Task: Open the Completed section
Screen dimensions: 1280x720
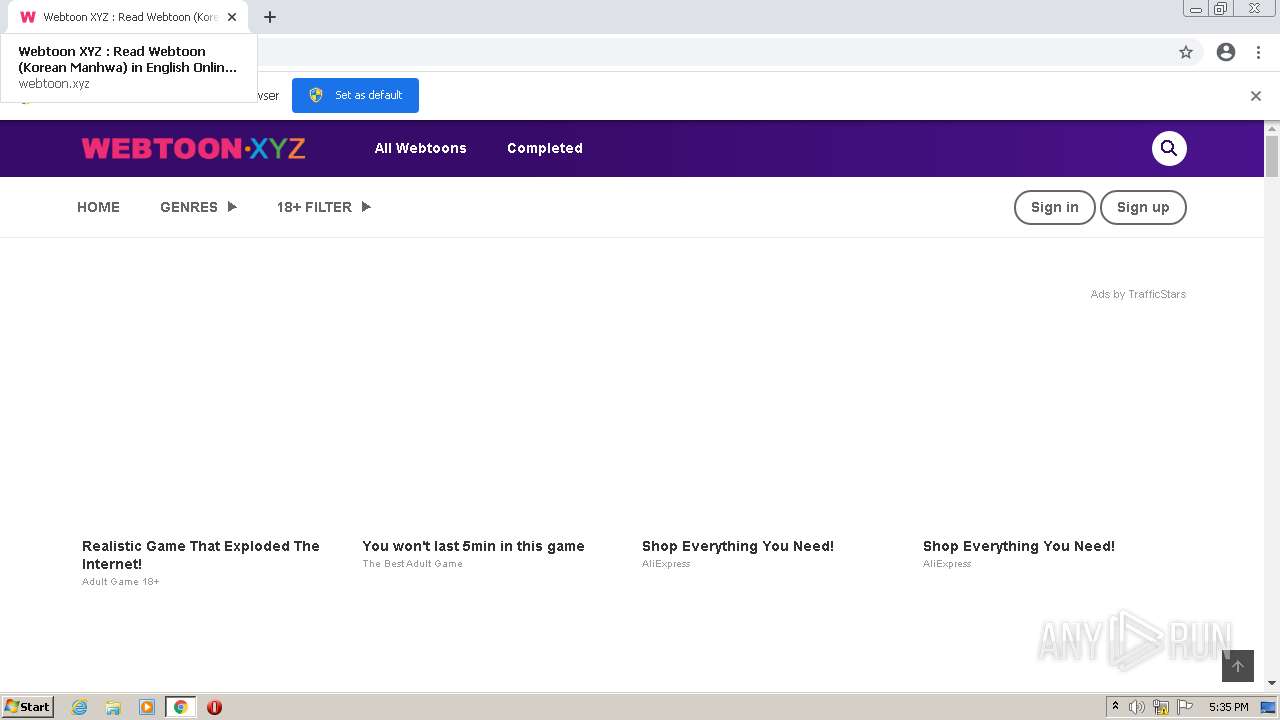Action: (x=545, y=148)
